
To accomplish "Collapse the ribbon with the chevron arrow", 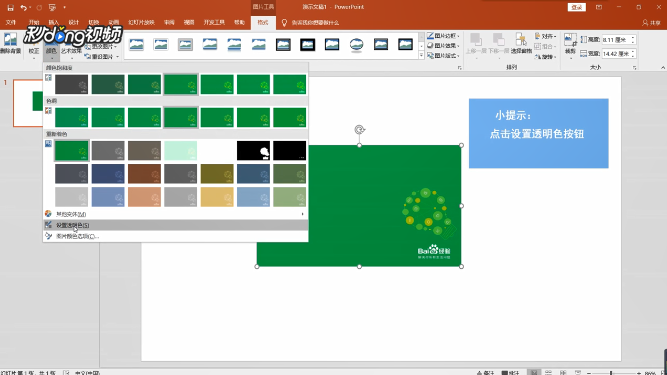I will tap(662, 68).
